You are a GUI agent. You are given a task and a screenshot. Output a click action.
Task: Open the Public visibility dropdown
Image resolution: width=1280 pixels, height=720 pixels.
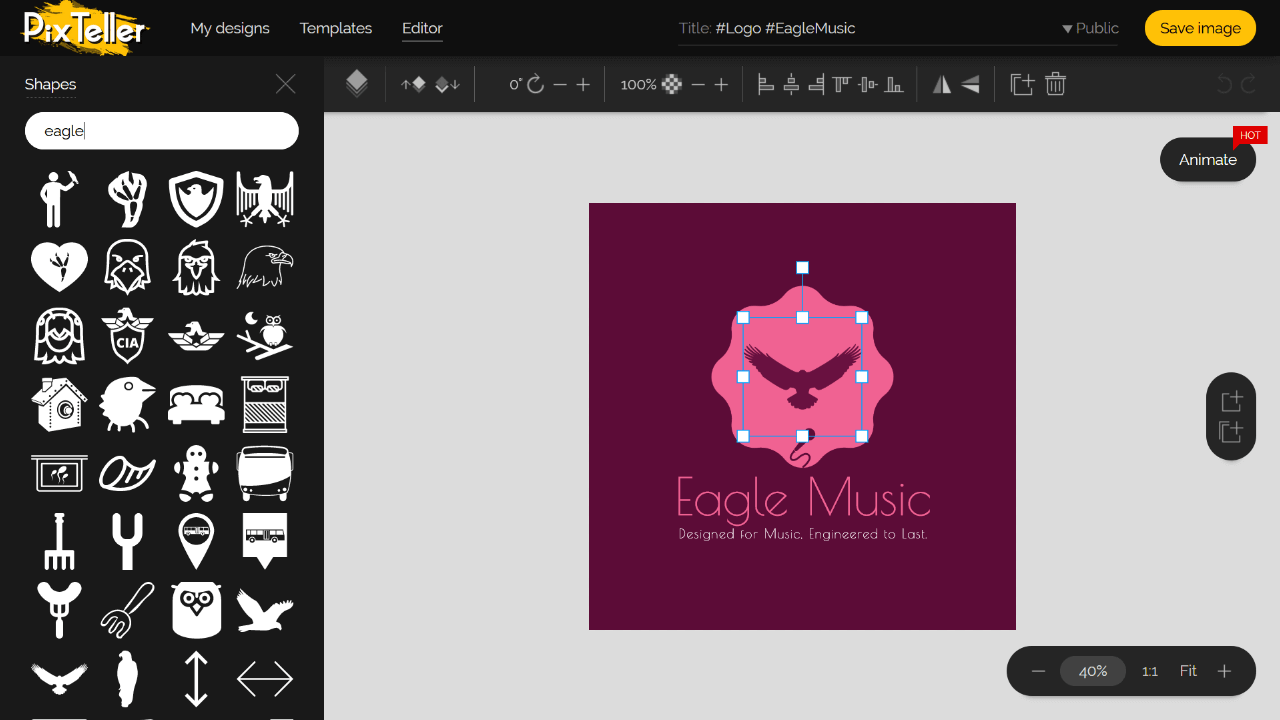coord(1089,28)
